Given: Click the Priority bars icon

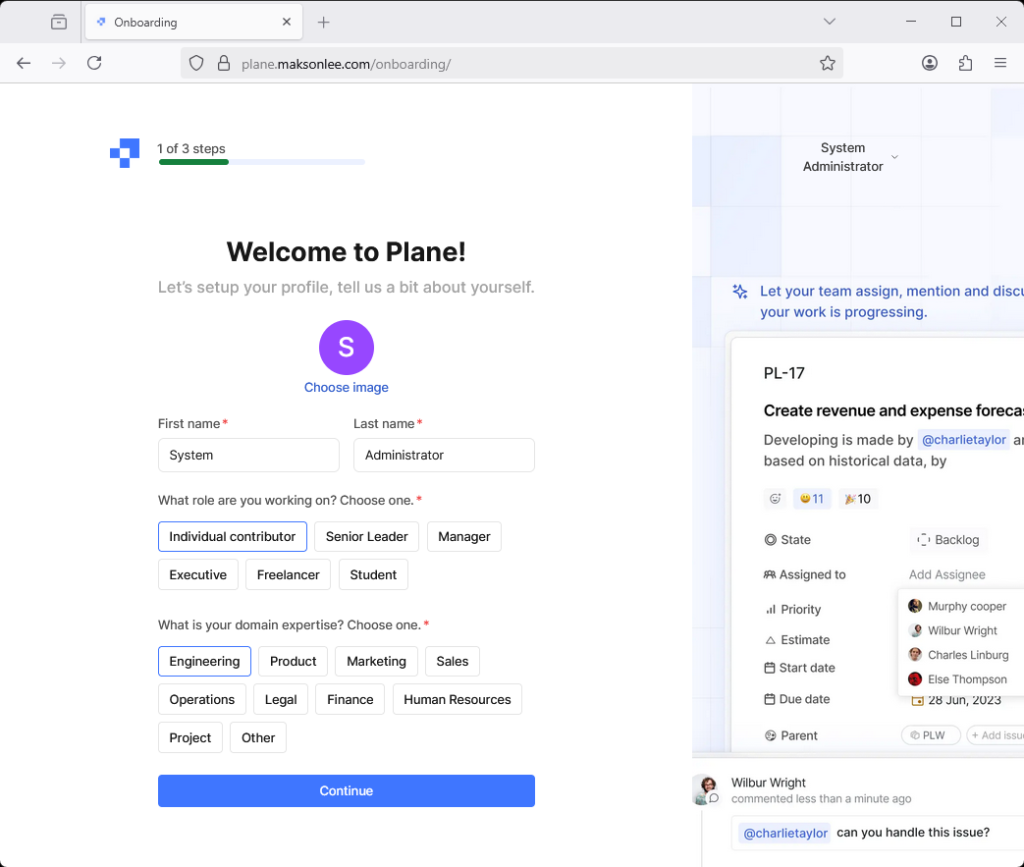Looking at the screenshot, I should (x=771, y=609).
